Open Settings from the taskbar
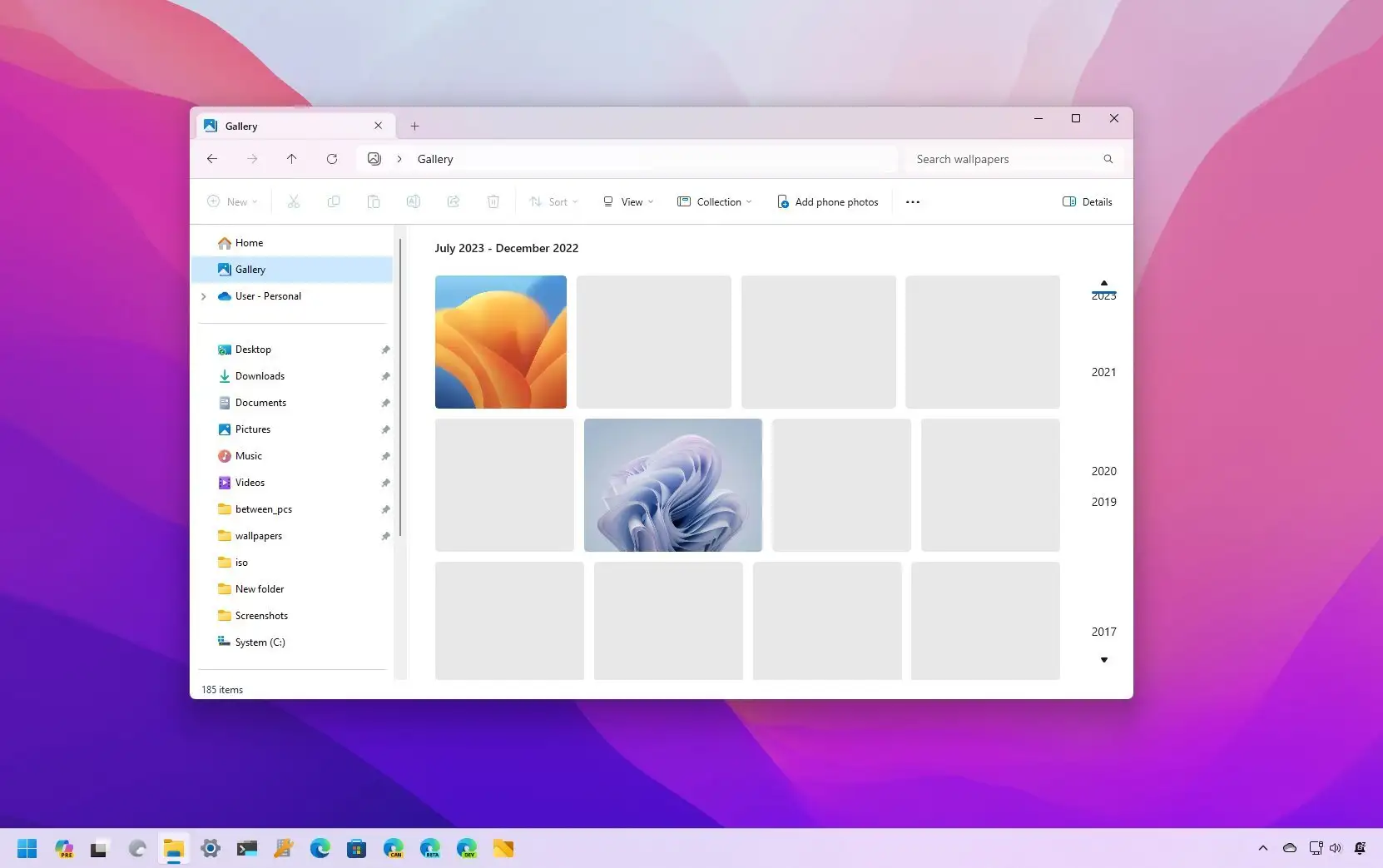This screenshot has height=868, width=1383. pyautogui.click(x=211, y=849)
